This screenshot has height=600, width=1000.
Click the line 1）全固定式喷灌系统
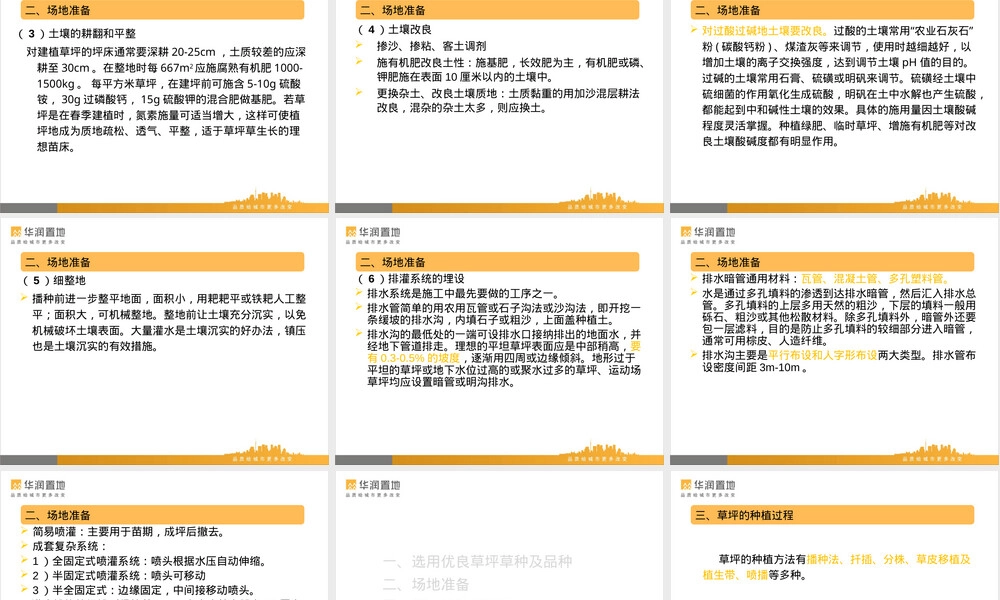pyautogui.click(x=149, y=561)
